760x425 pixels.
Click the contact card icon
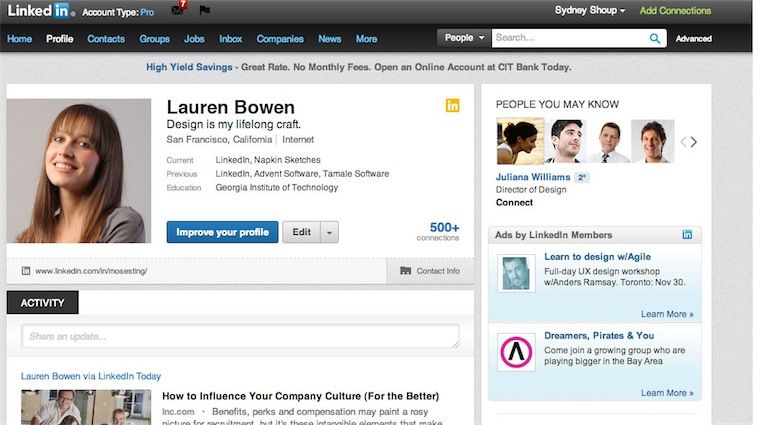tap(405, 271)
